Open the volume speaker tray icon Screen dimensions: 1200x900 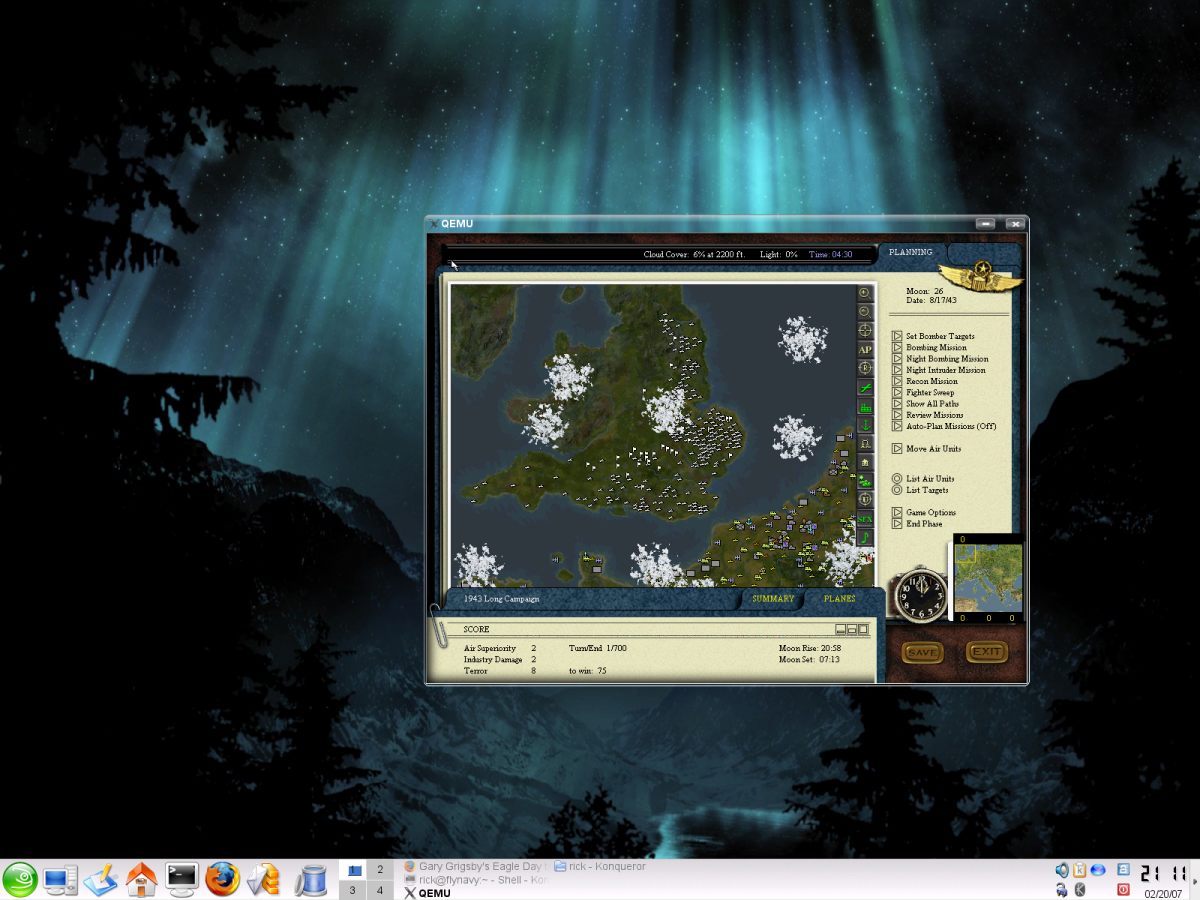coord(1062,869)
